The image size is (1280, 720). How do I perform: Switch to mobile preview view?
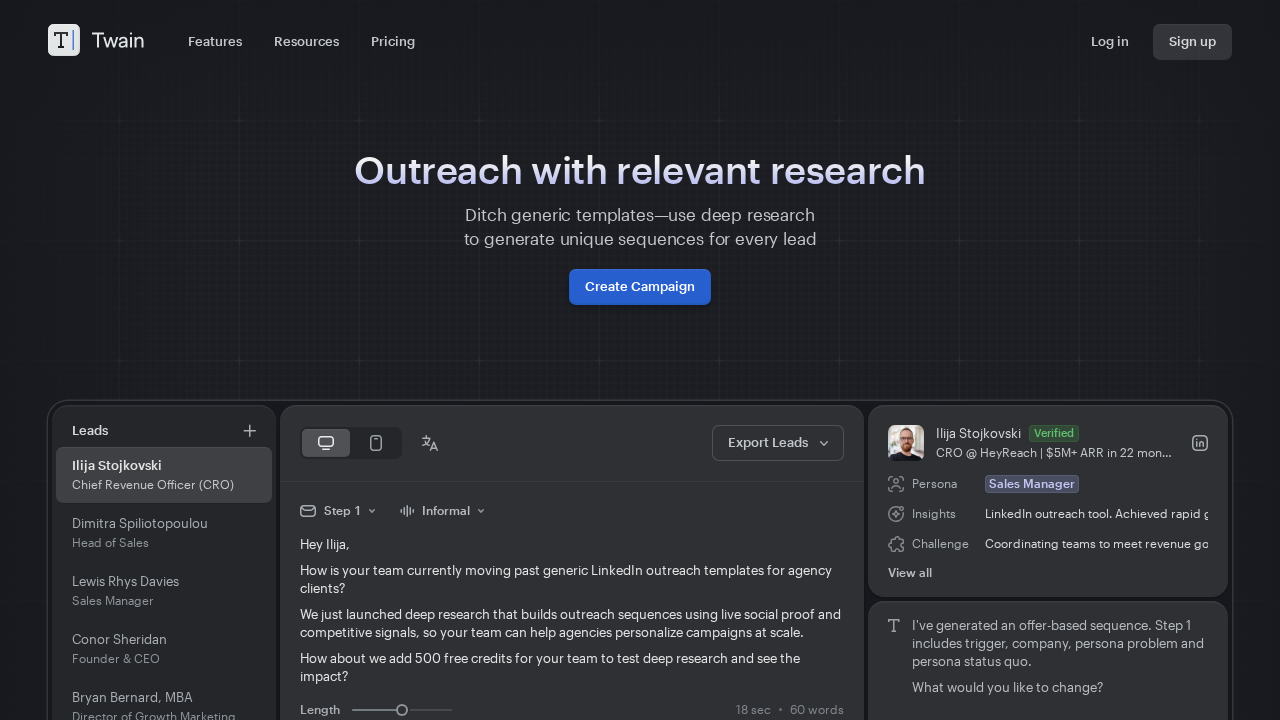tap(376, 442)
